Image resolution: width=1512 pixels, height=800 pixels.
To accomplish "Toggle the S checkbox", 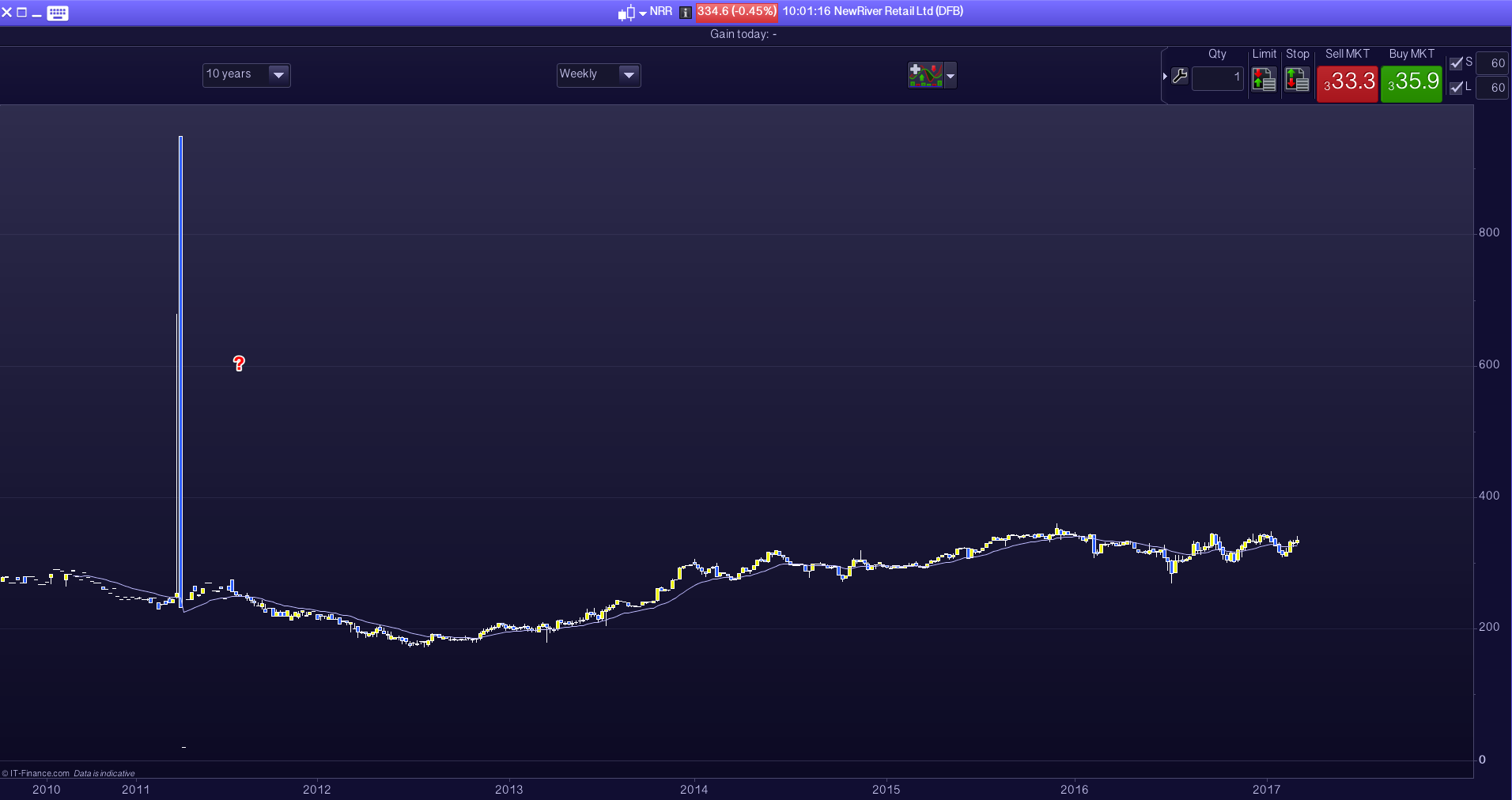I will click(x=1456, y=63).
